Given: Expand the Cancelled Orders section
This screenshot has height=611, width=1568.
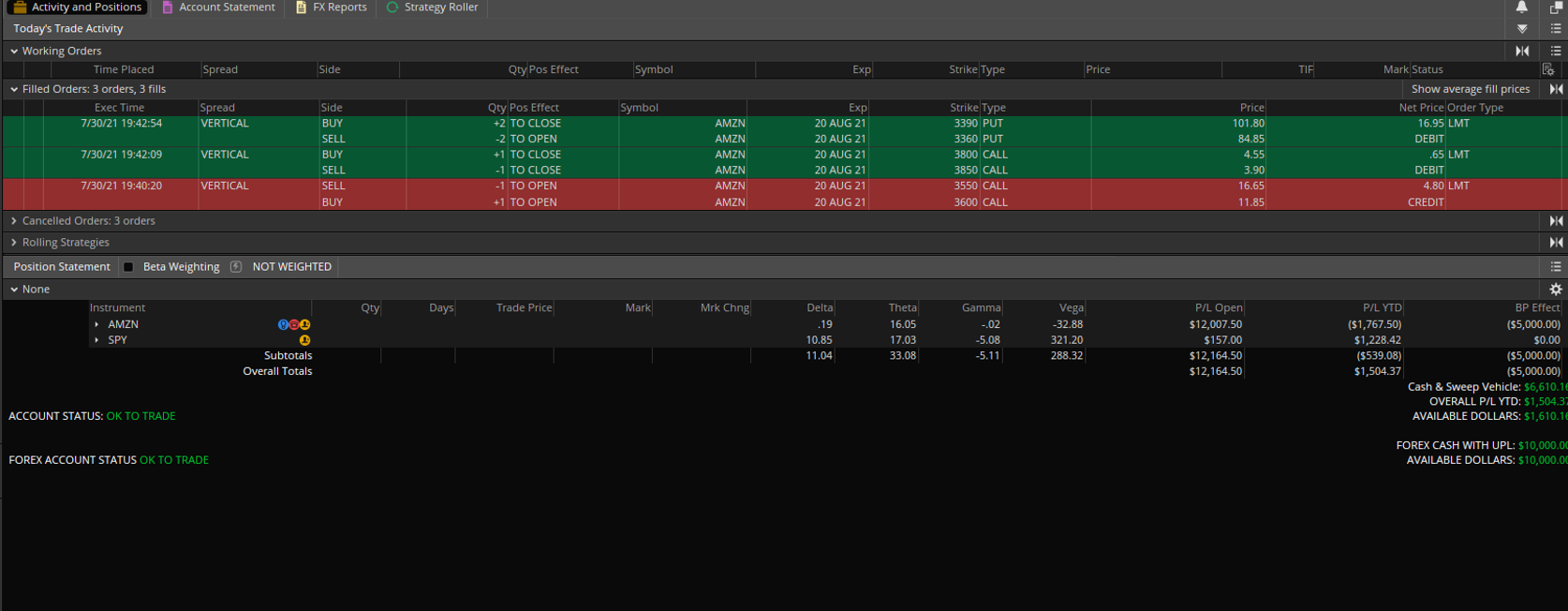Looking at the screenshot, I should [14, 221].
